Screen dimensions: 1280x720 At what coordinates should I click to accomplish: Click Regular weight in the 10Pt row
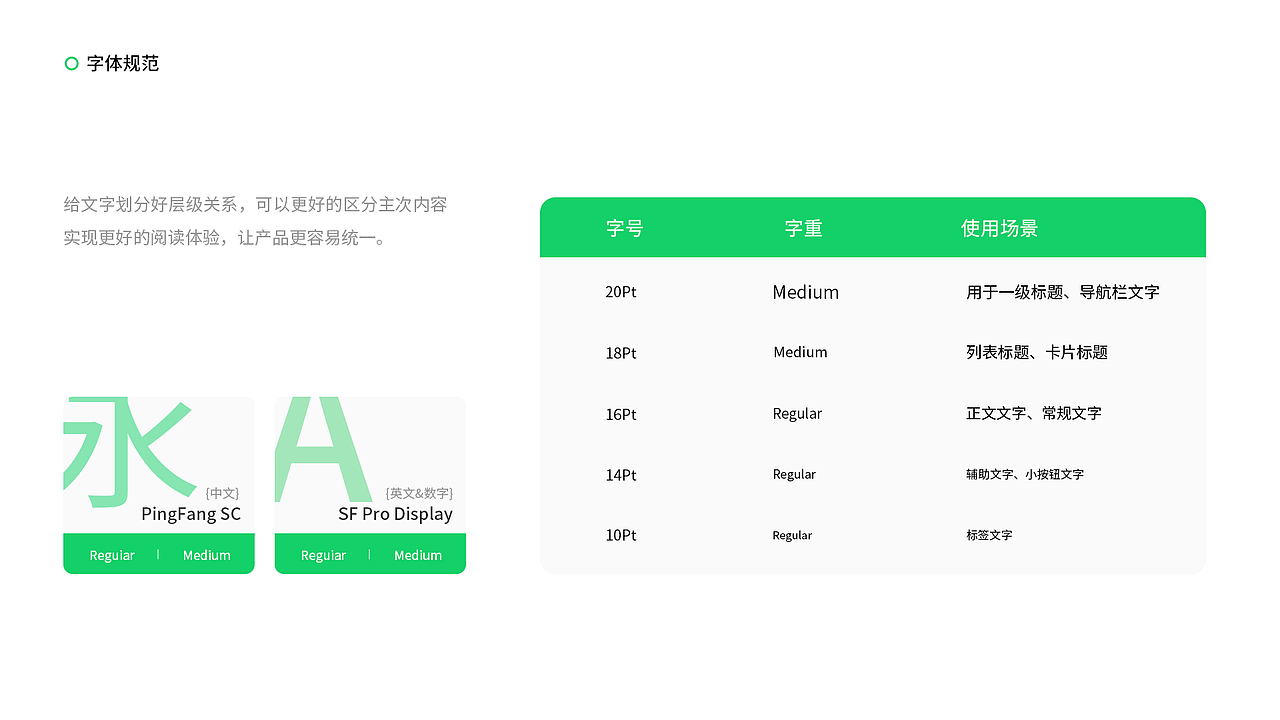(792, 535)
